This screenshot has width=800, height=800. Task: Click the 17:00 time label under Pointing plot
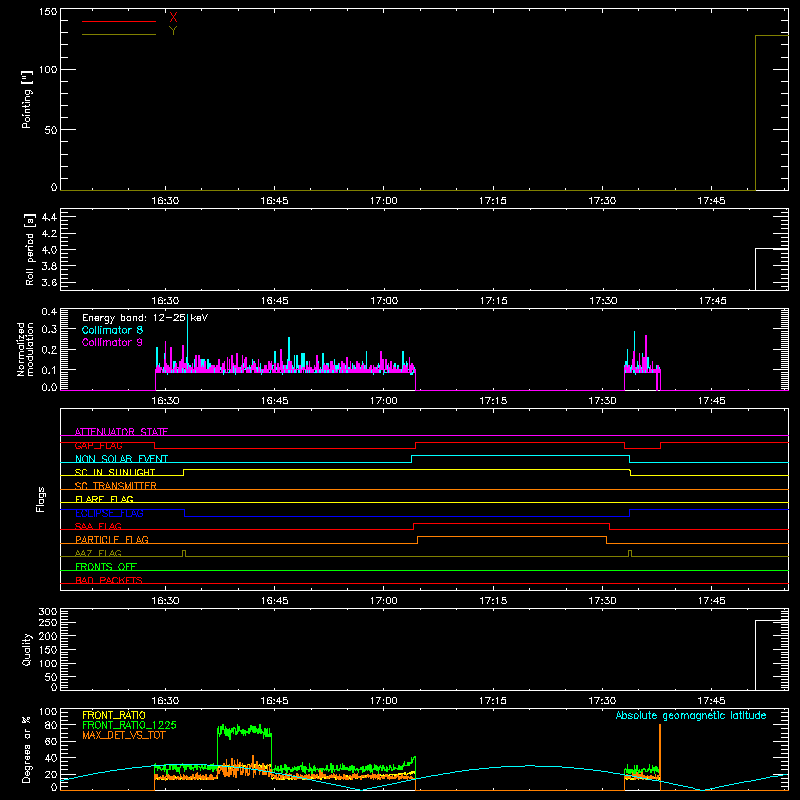(384, 201)
